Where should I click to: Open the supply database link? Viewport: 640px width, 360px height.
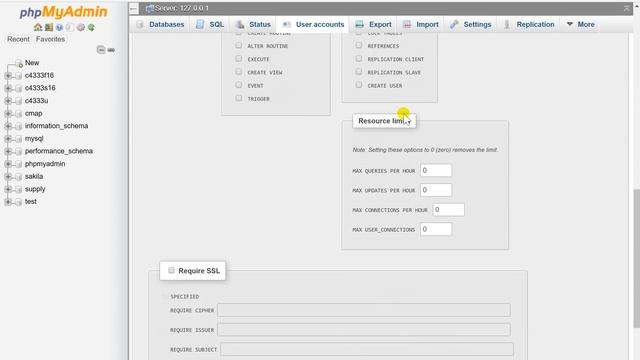(35, 189)
